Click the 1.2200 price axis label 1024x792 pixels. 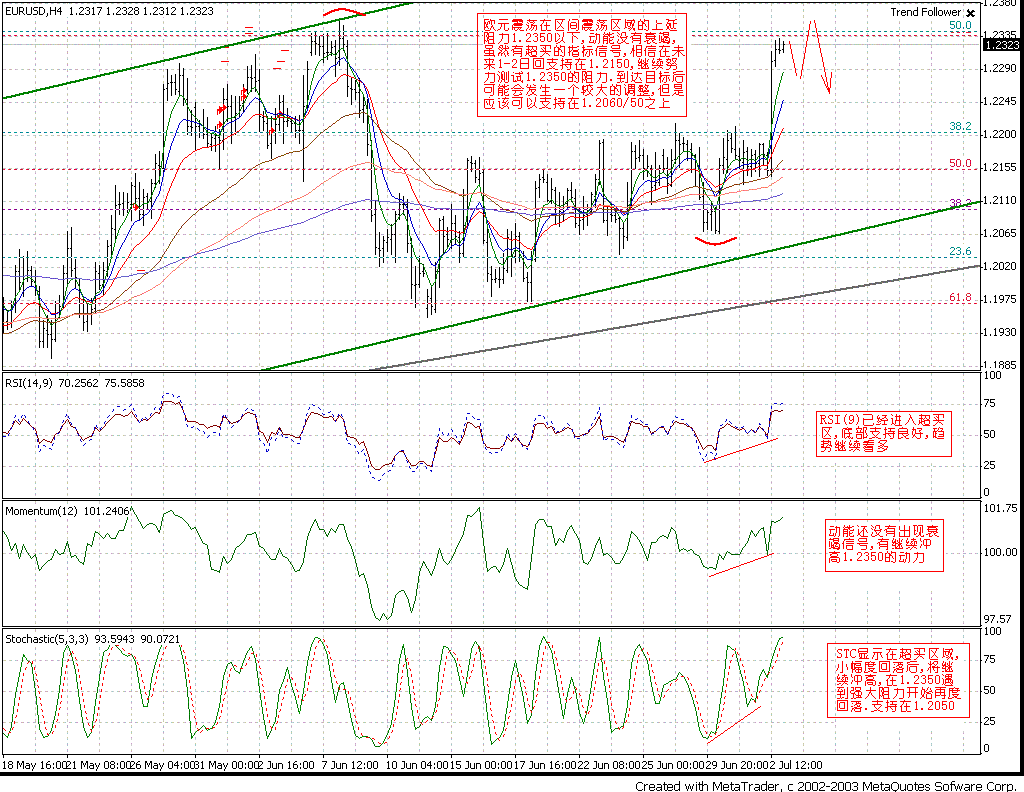[1000, 134]
